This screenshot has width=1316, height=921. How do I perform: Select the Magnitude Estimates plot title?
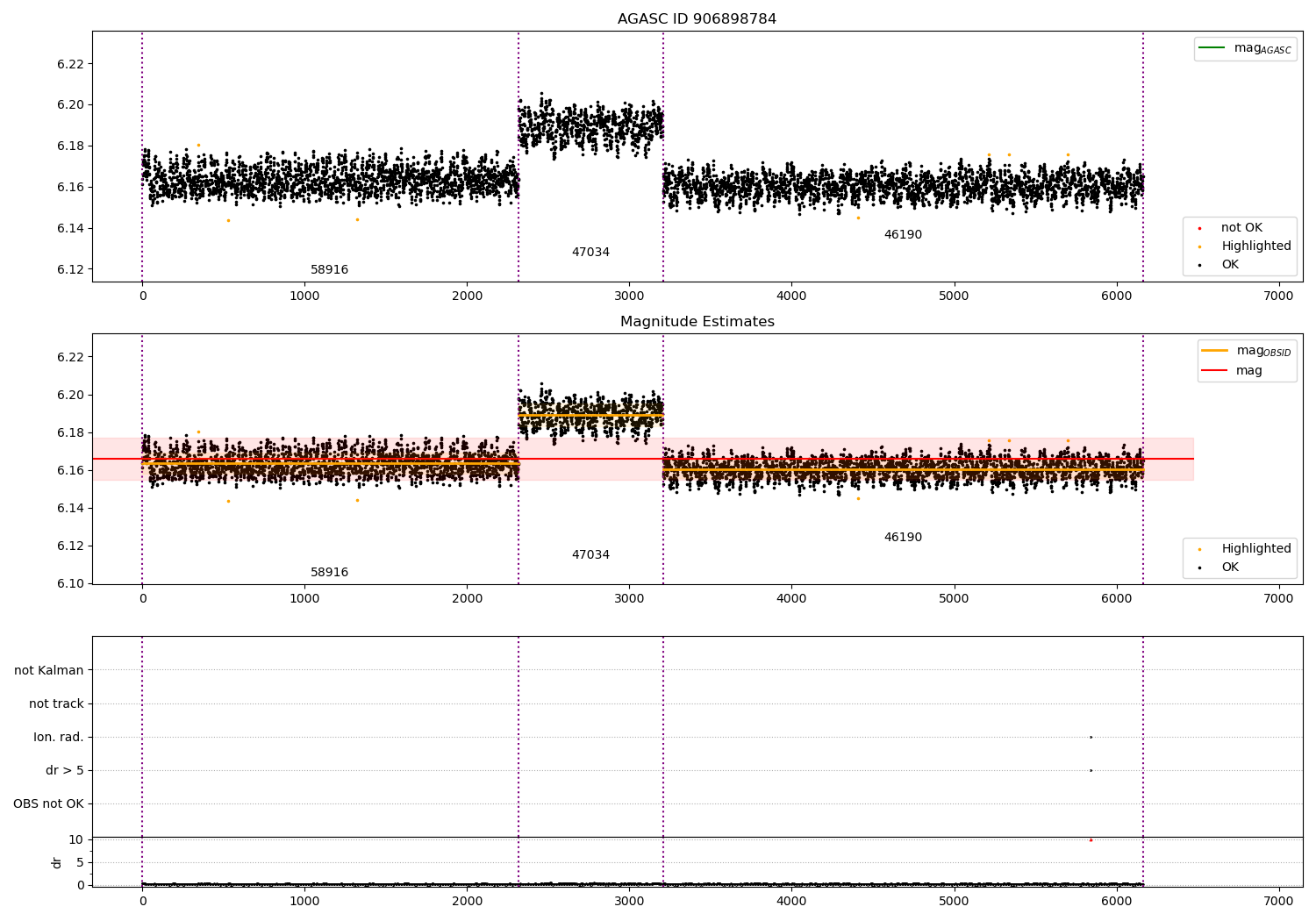(x=697, y=322)
